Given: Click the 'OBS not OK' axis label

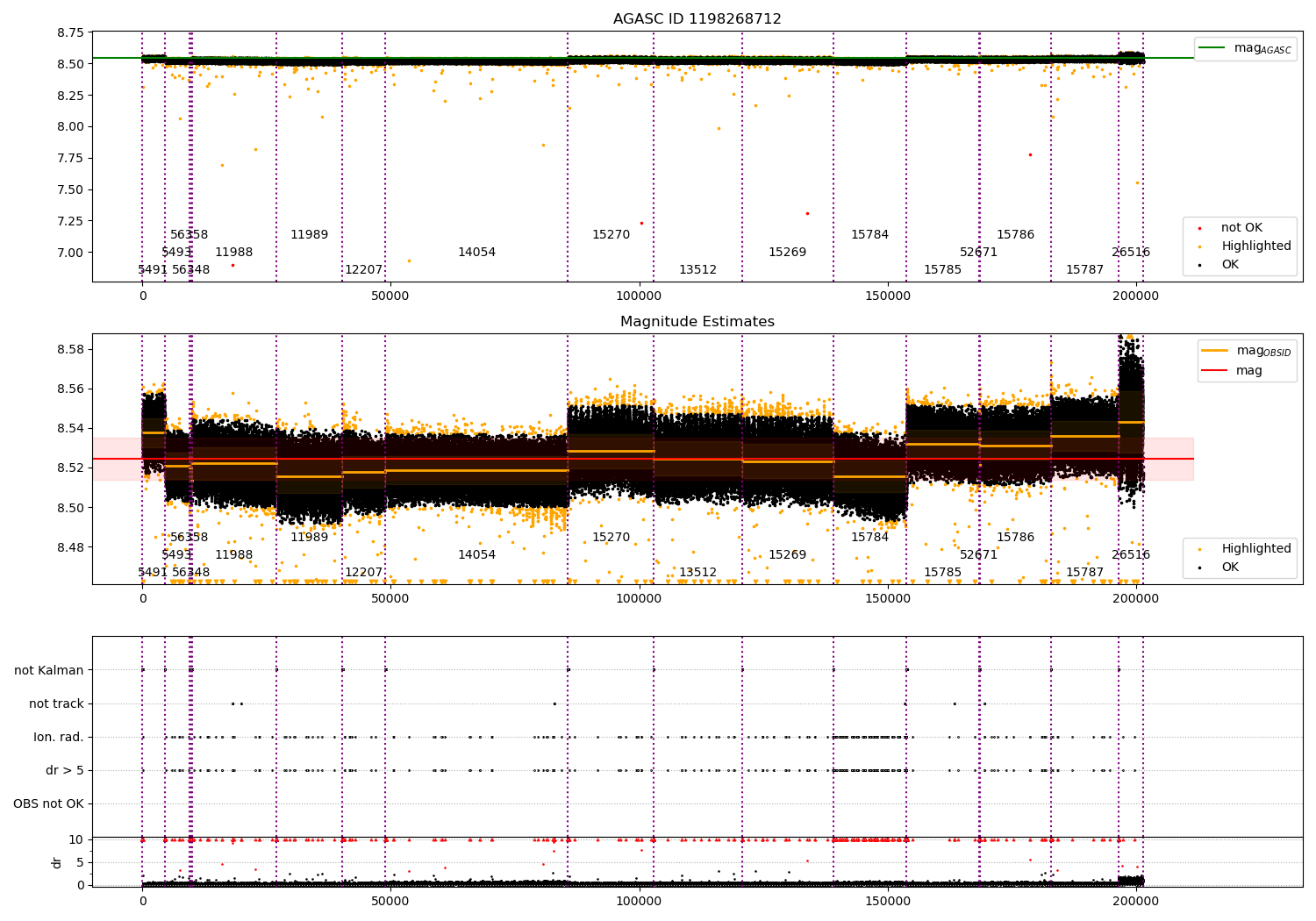Looking at the screenshot, I should (x=48, y=804).
